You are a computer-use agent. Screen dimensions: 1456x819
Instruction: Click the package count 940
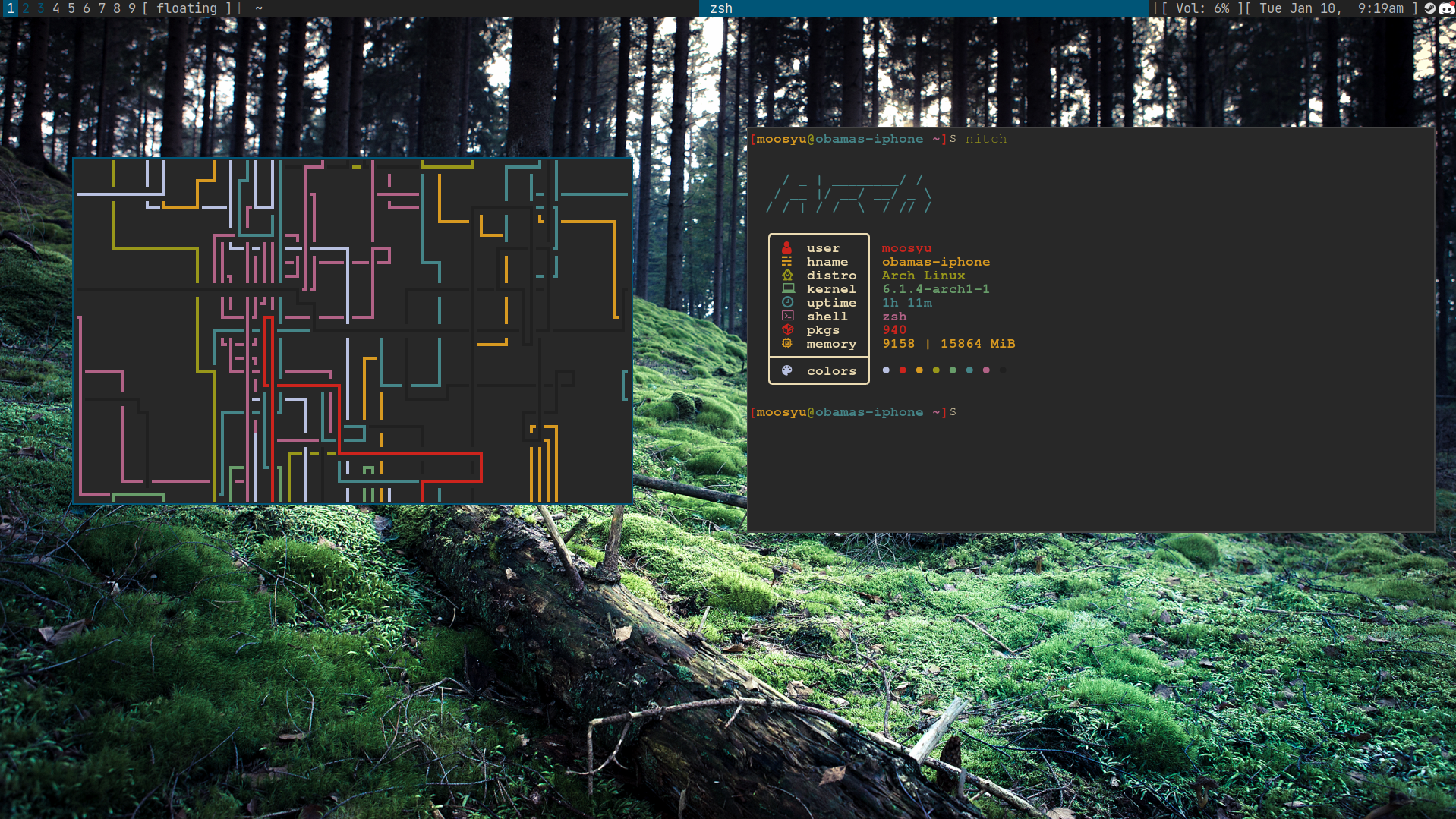(x=894, y=330)
